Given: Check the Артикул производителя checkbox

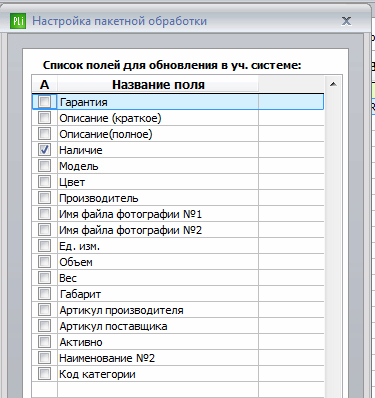Looking at the screenshot, I should (44, 309).
